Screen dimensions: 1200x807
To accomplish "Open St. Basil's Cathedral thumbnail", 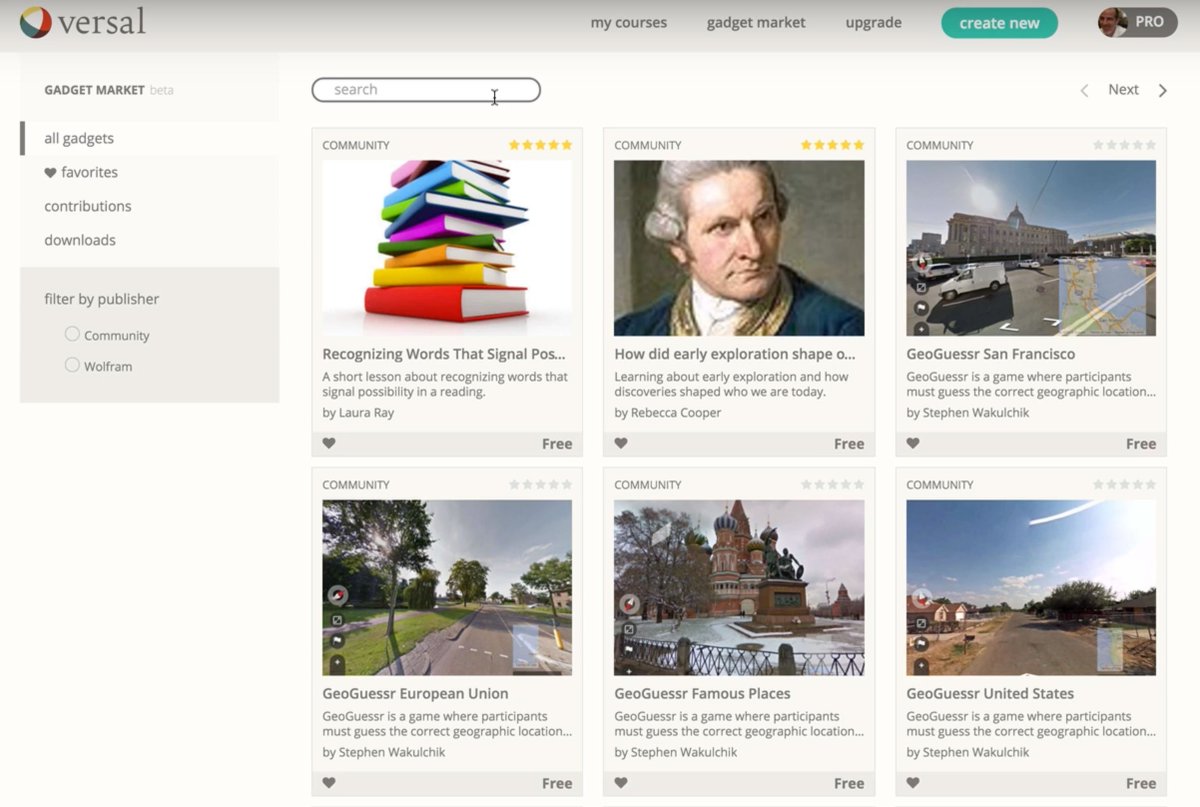I will pos(739,588).
